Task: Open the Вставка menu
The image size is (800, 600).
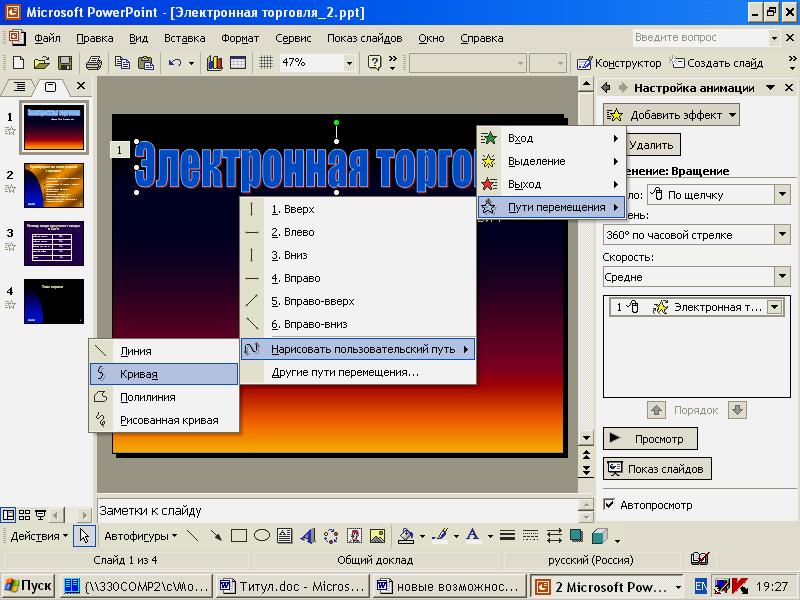Action: pos(184,38)
